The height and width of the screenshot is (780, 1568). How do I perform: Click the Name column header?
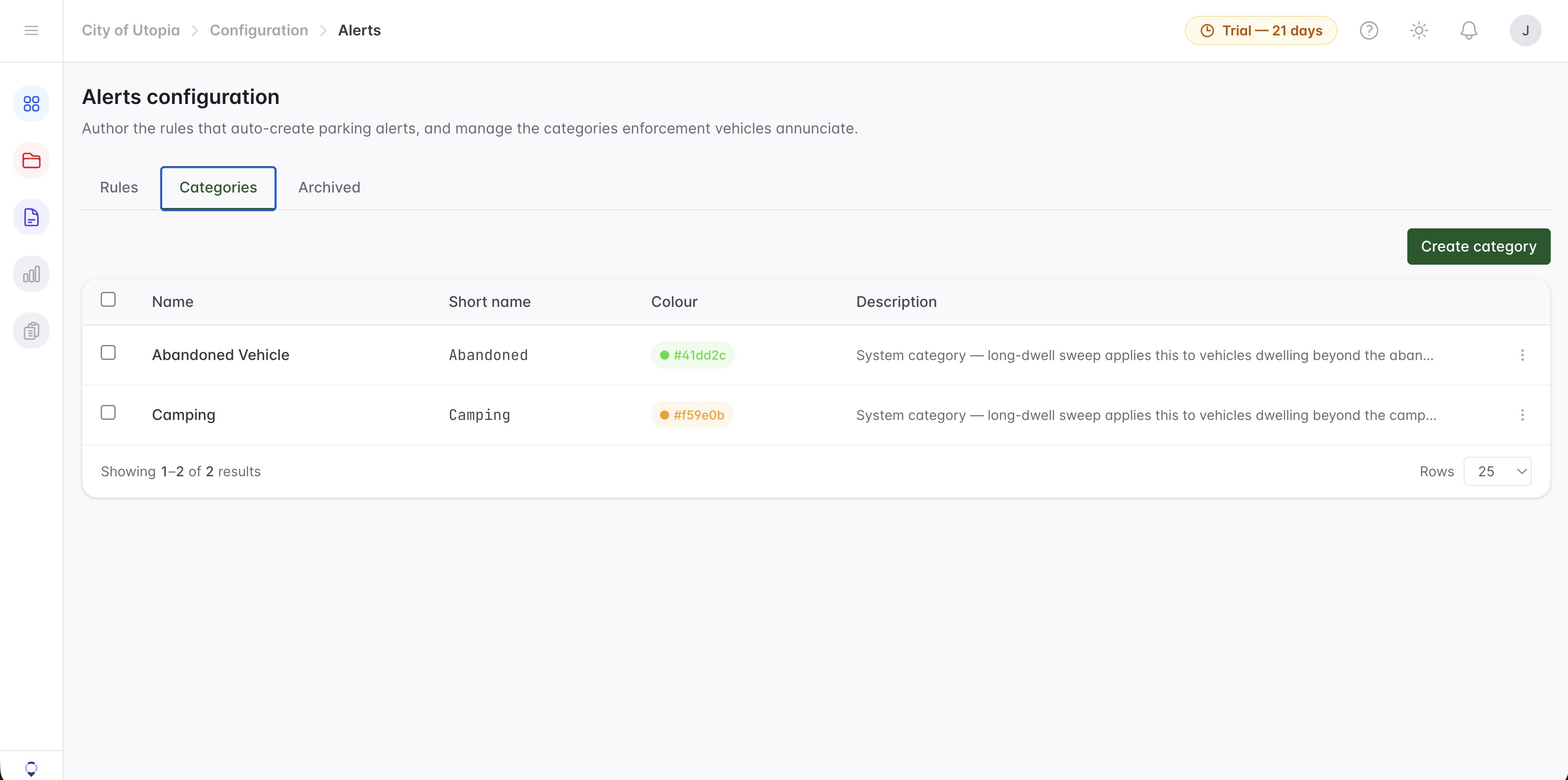coord(173,302)
